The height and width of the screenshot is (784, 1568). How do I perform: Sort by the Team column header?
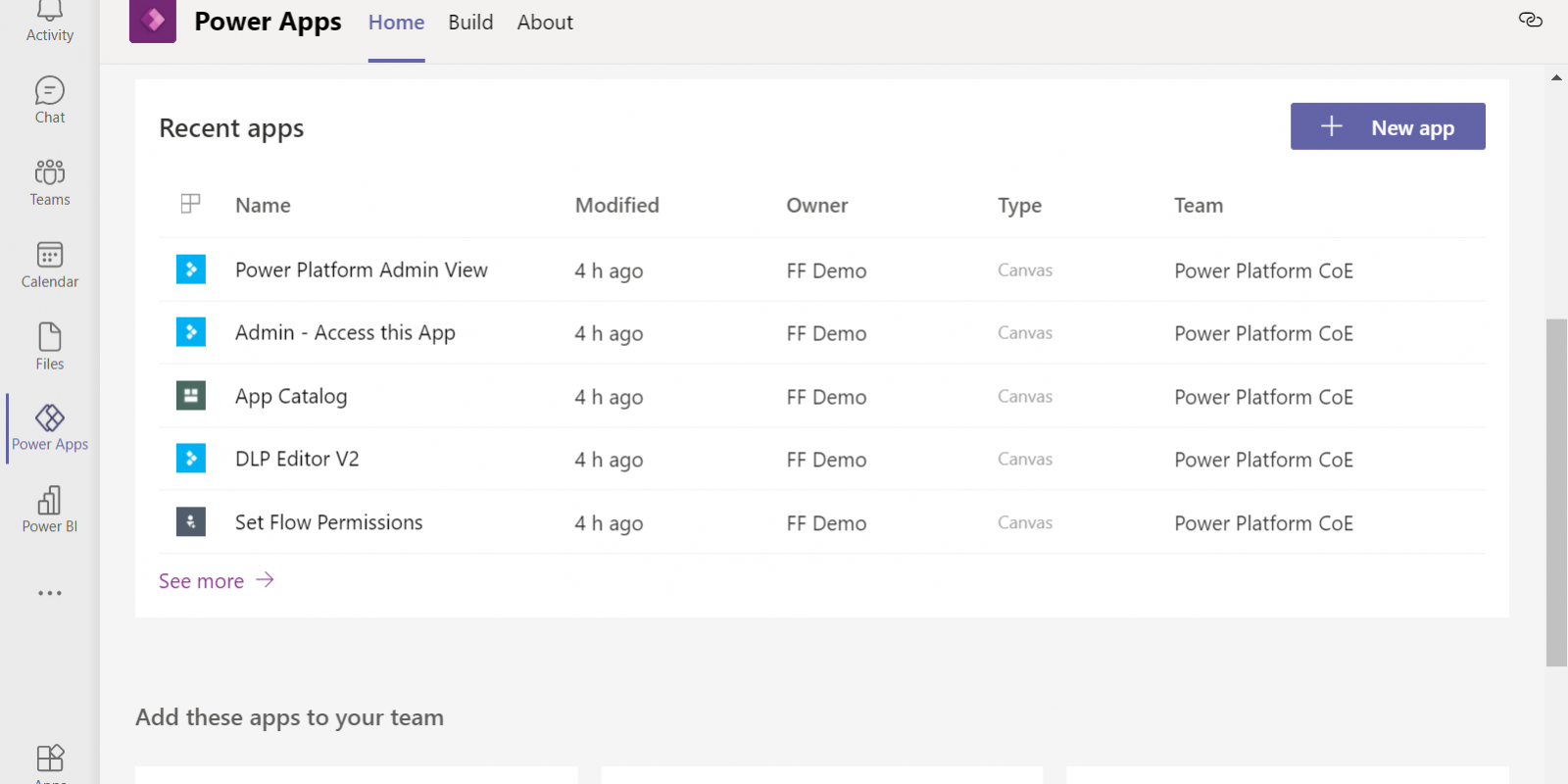click(x=1199, y=205)
